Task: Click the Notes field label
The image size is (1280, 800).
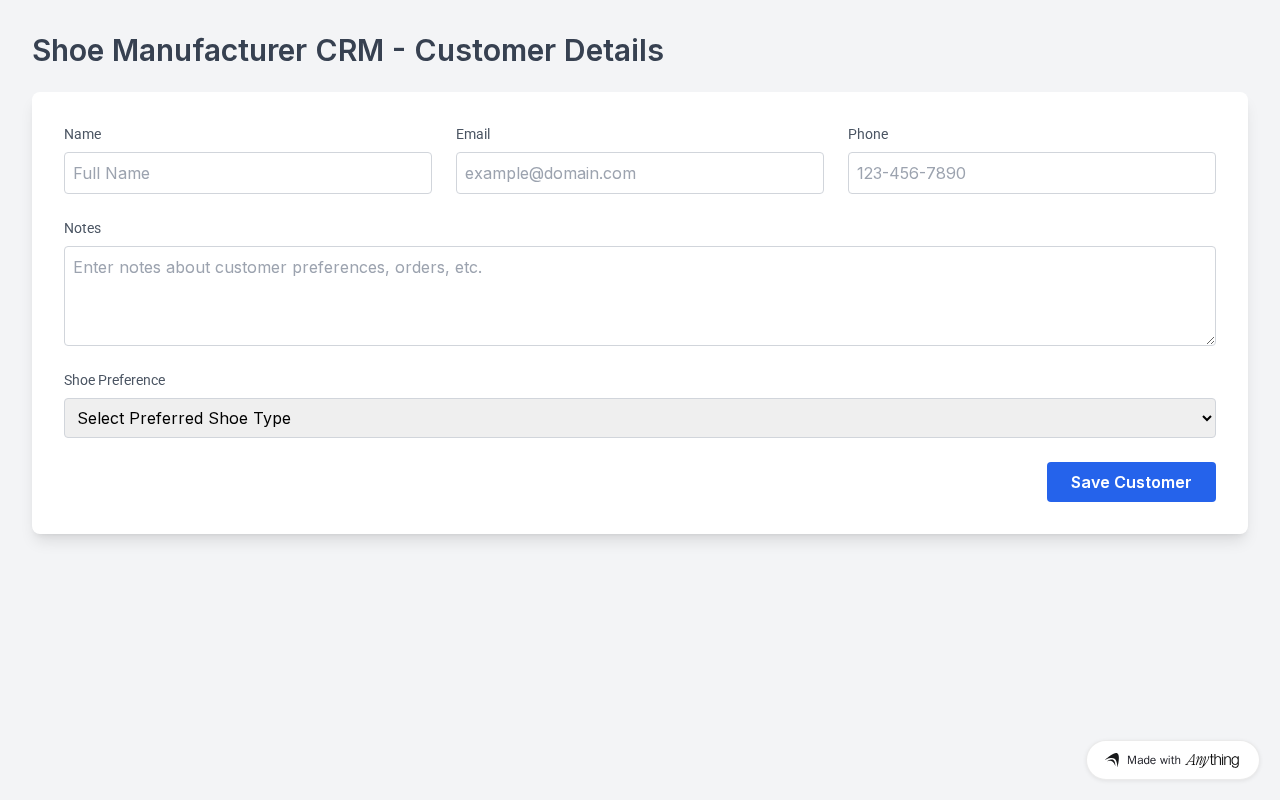Action: (82, 228)
